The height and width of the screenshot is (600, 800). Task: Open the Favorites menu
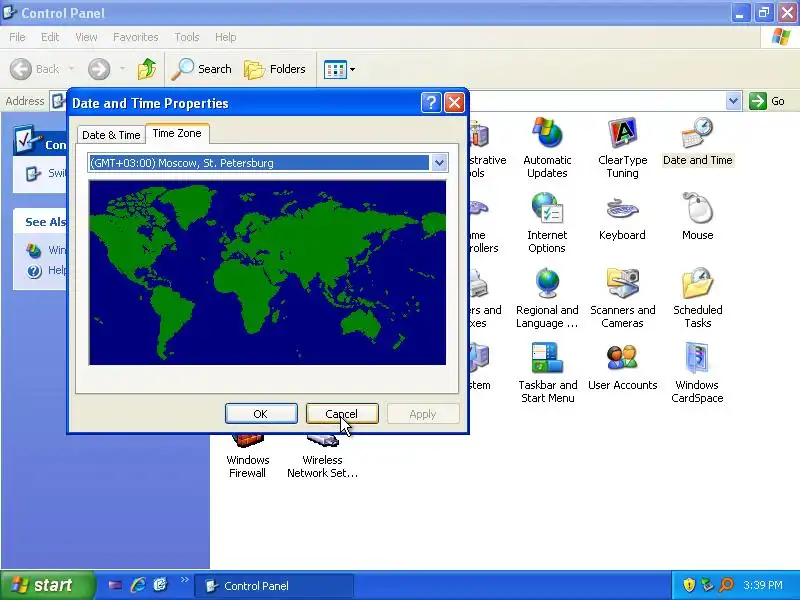click(136, 37)
